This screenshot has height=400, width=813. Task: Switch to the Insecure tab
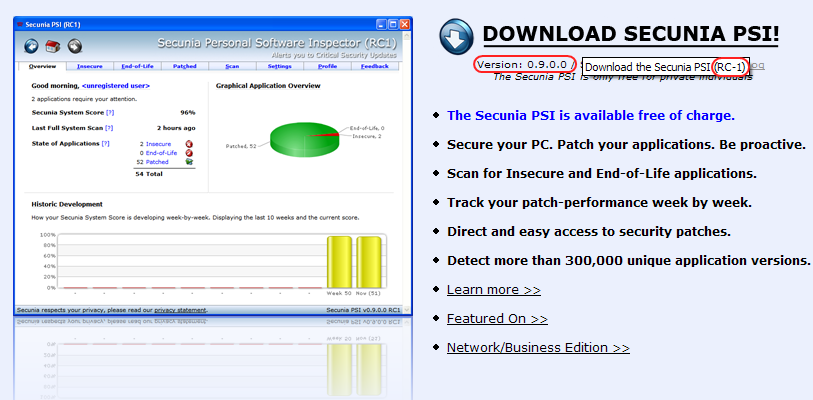pyautogui.click(x=90, y=66)
